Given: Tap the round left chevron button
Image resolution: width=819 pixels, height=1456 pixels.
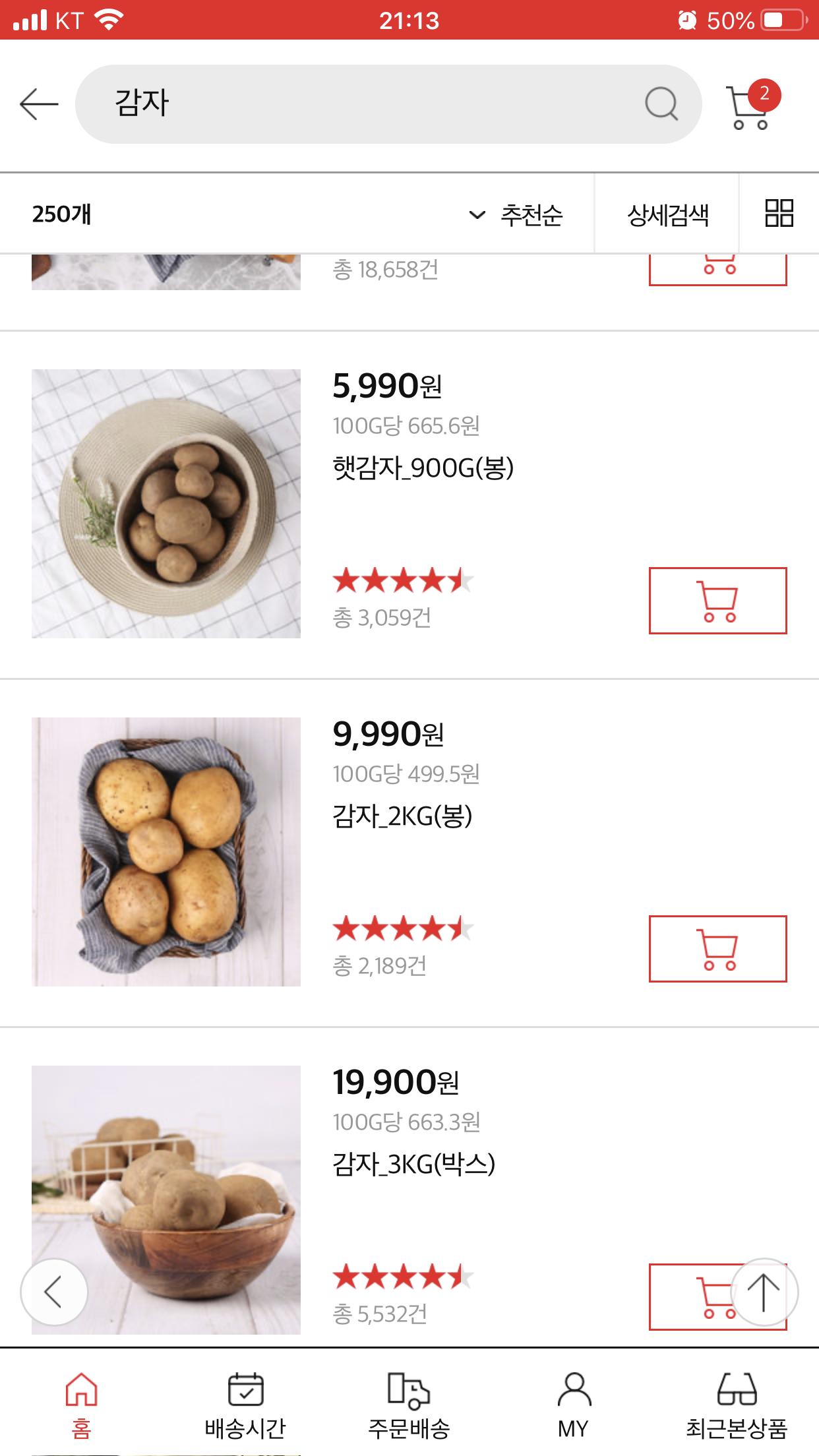Looking at the screenshot, I should tap(54, 1291).
